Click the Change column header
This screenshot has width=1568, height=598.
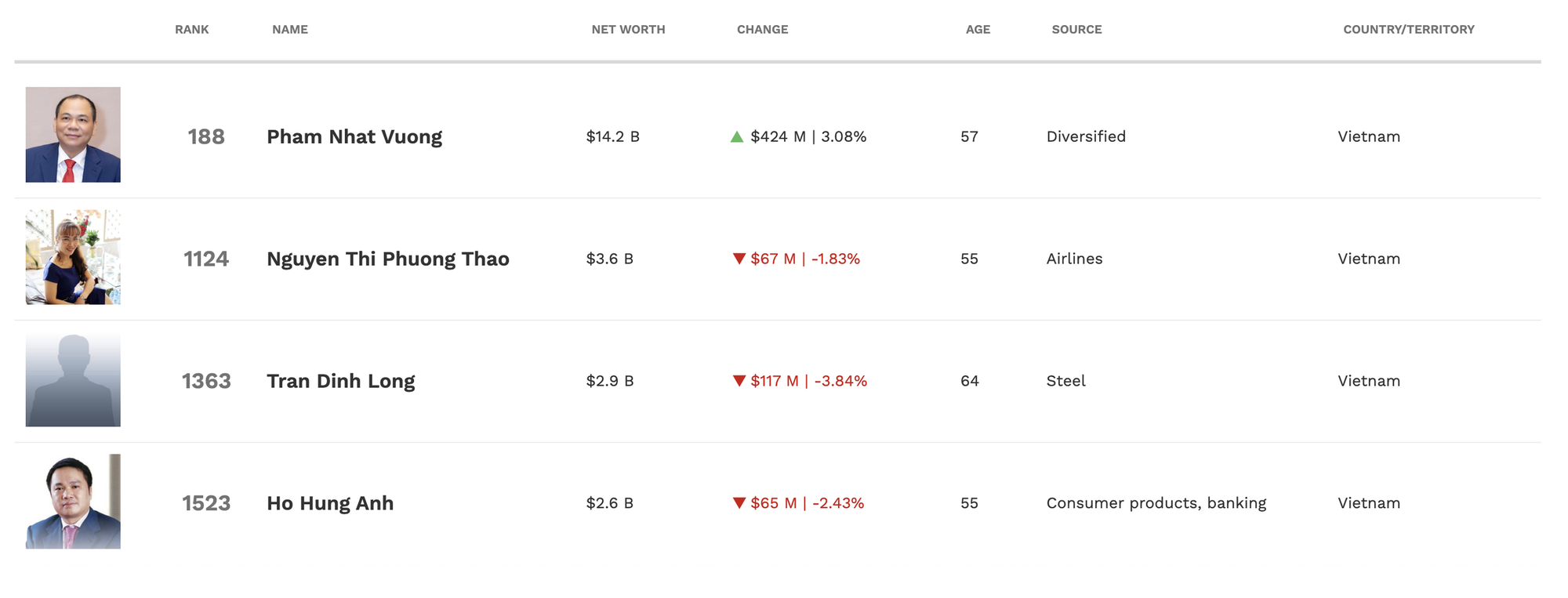(762, 30)
